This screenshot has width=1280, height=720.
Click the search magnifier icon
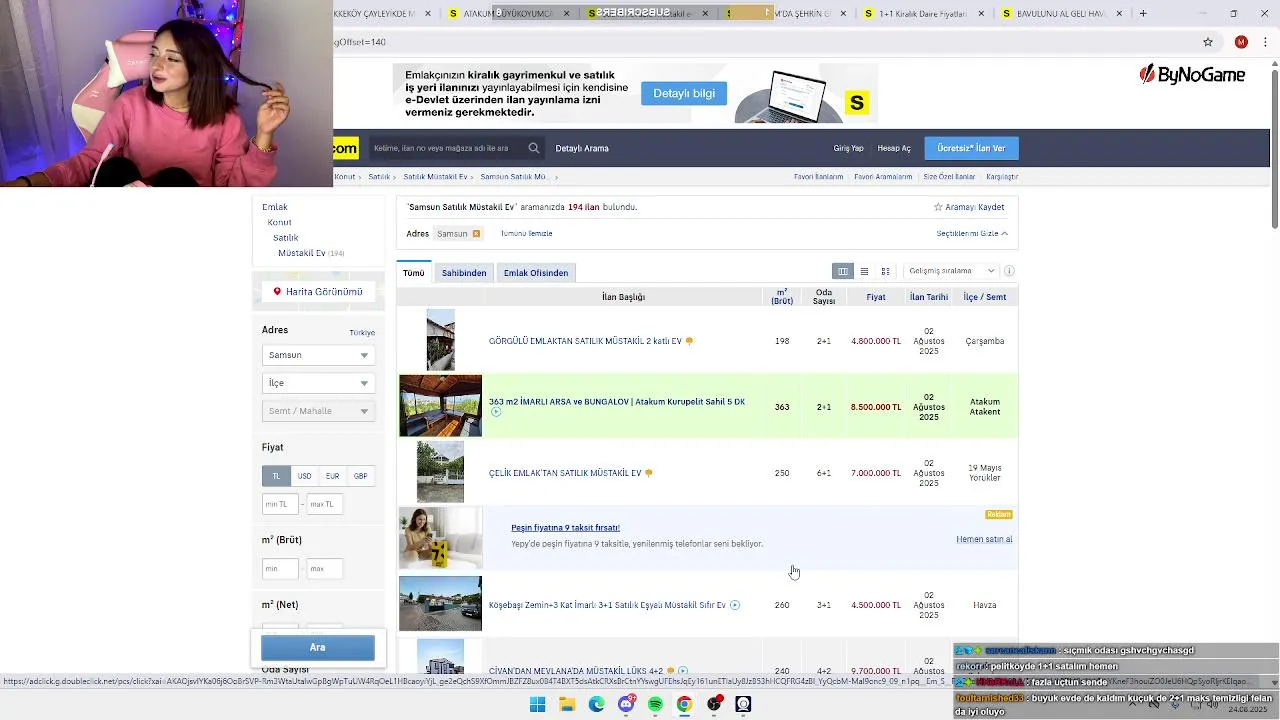(534, 148)
